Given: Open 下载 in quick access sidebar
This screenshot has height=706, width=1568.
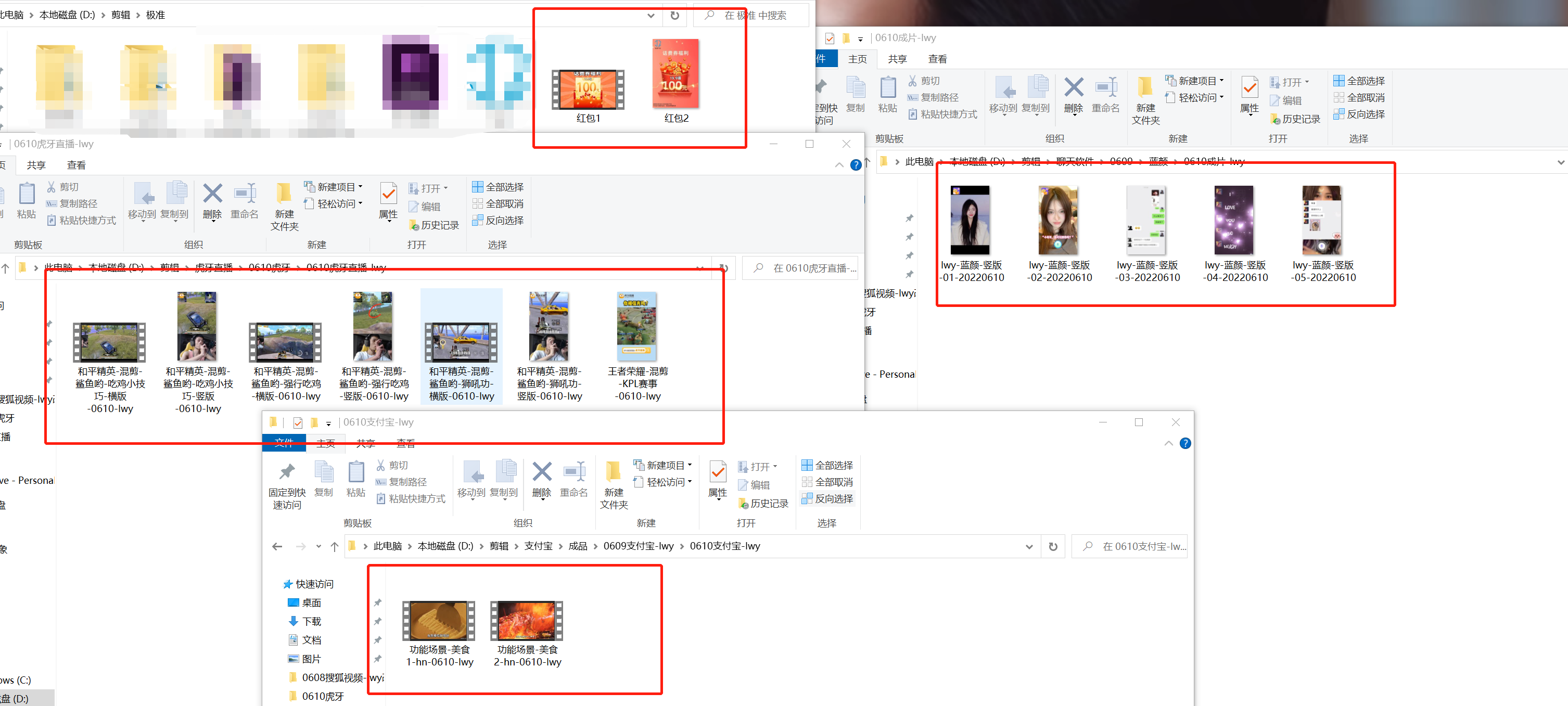Looking at the screenshot, I should pyautogui.click(x=304, y=621).
